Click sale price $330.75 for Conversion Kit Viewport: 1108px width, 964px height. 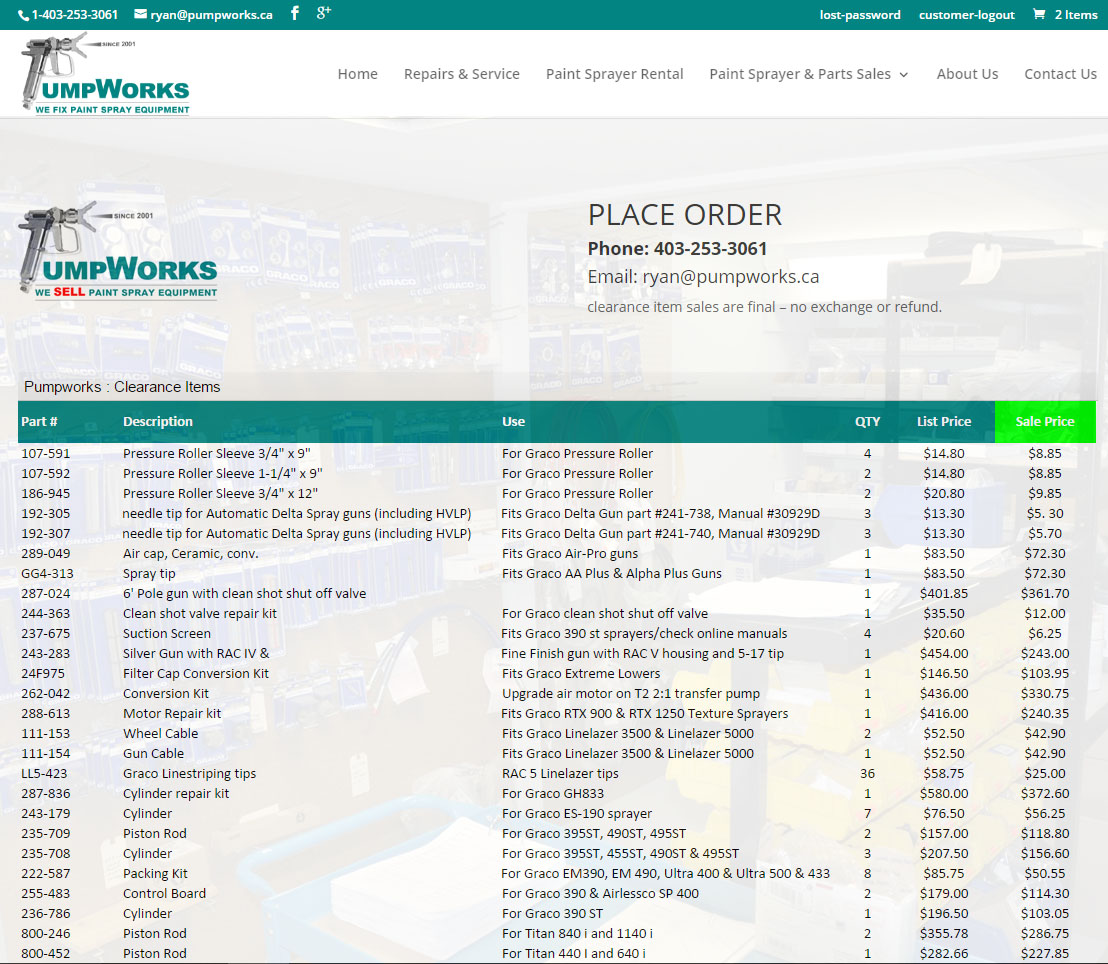pyautogui.click(x=1044, y=693)
